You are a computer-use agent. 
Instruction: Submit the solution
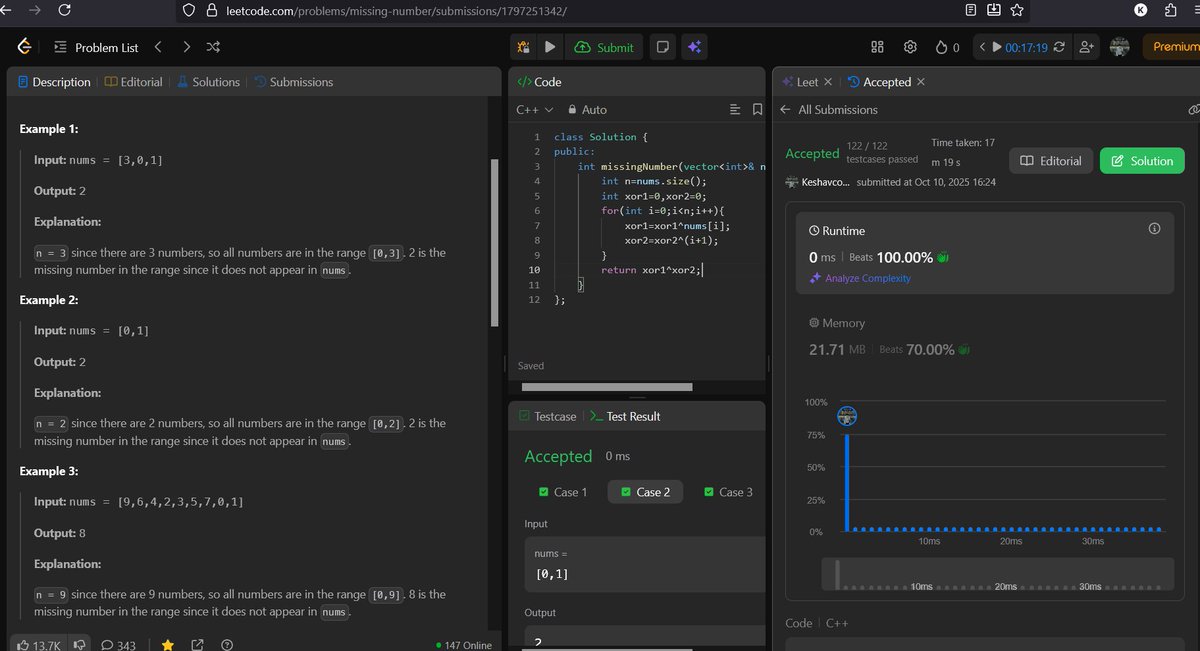(x=604, y=47)
